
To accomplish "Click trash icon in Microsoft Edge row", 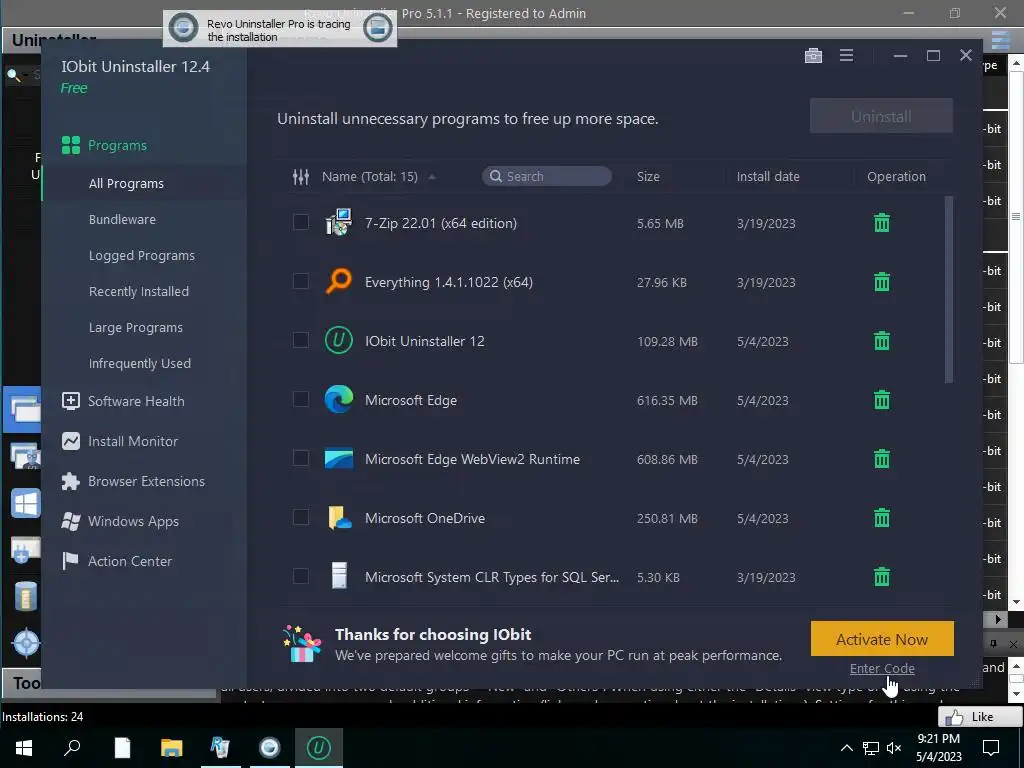I will point(882,400).
